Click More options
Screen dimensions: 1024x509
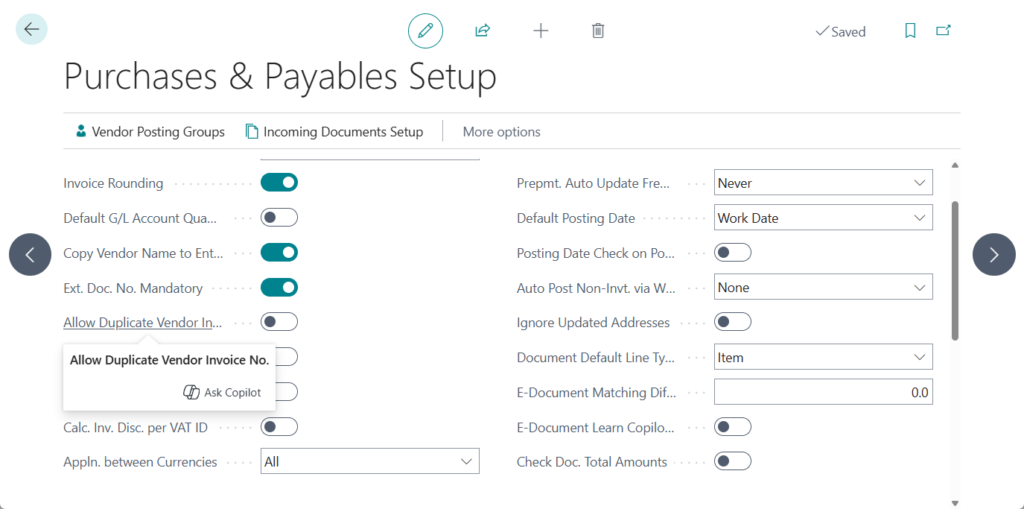(x=501, y=132)
